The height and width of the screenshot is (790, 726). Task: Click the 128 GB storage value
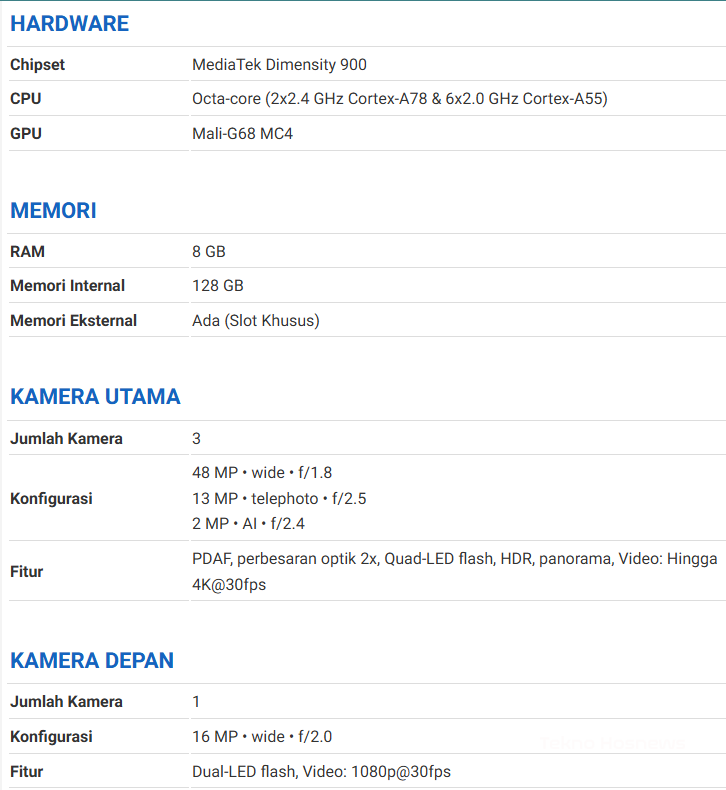[217, 286]
